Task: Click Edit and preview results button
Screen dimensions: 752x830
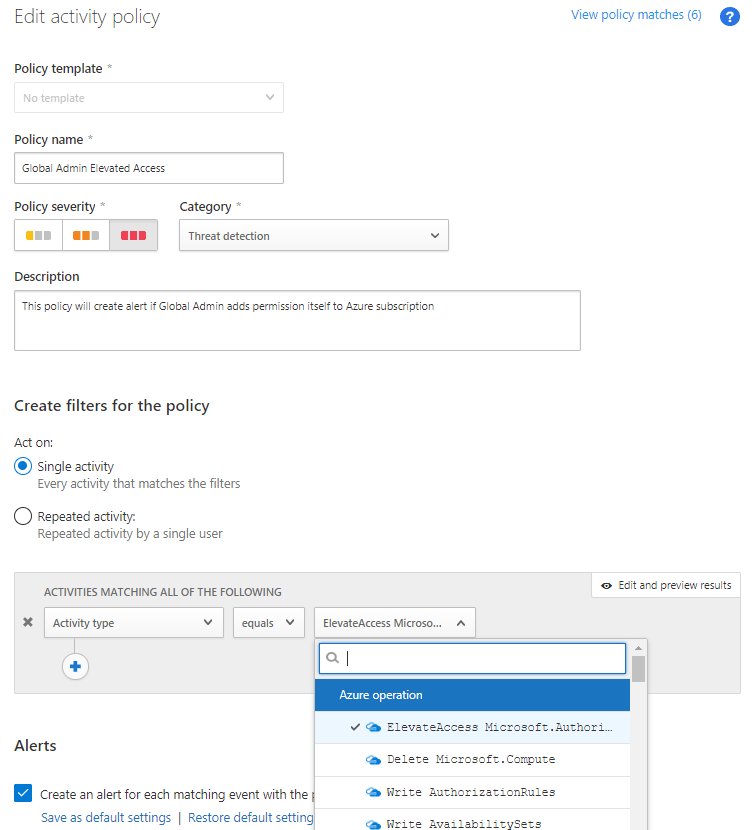Action: 665,585
